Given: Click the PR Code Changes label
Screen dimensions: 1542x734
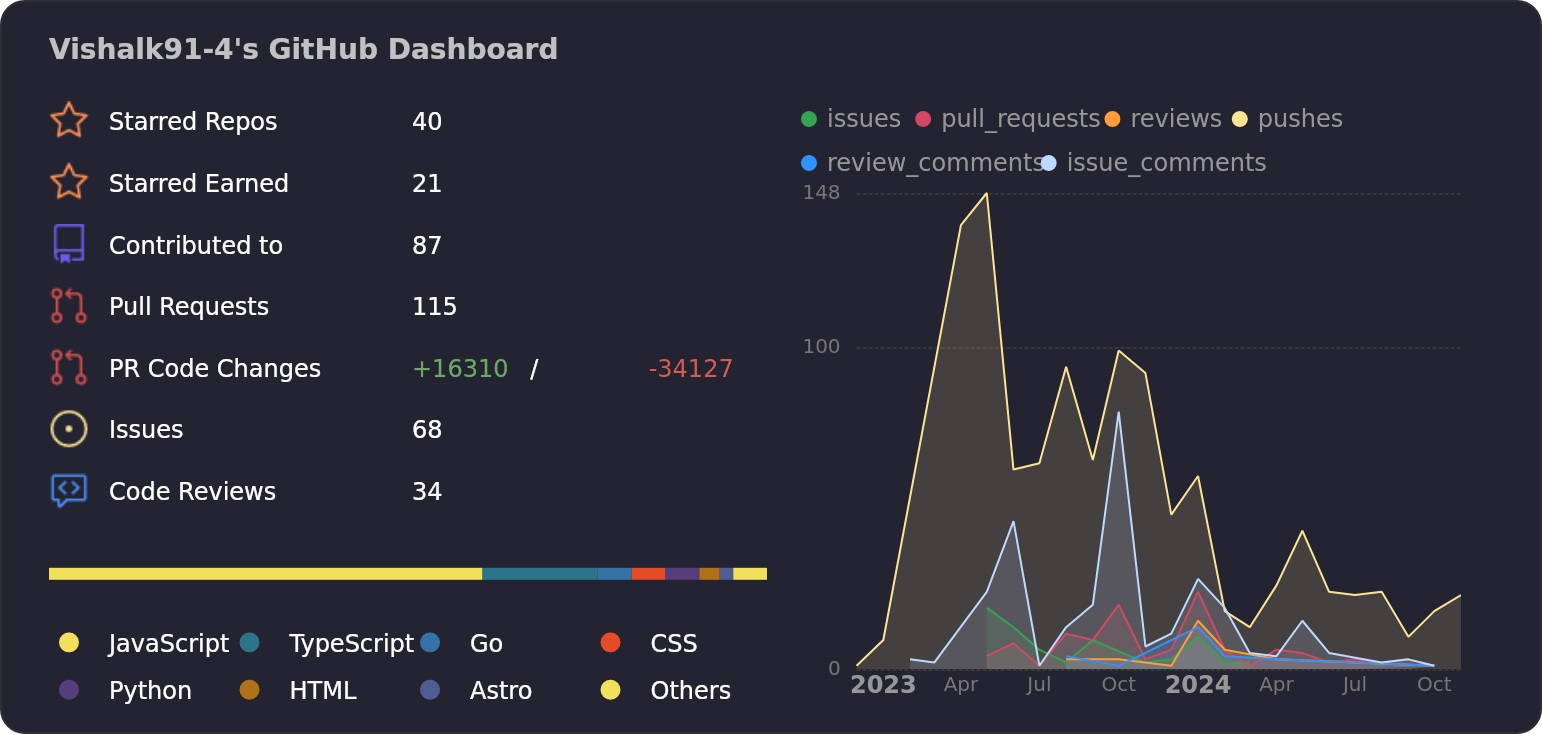Looking at the screenshot, I should pyautogui.click(x=215, y=369).
